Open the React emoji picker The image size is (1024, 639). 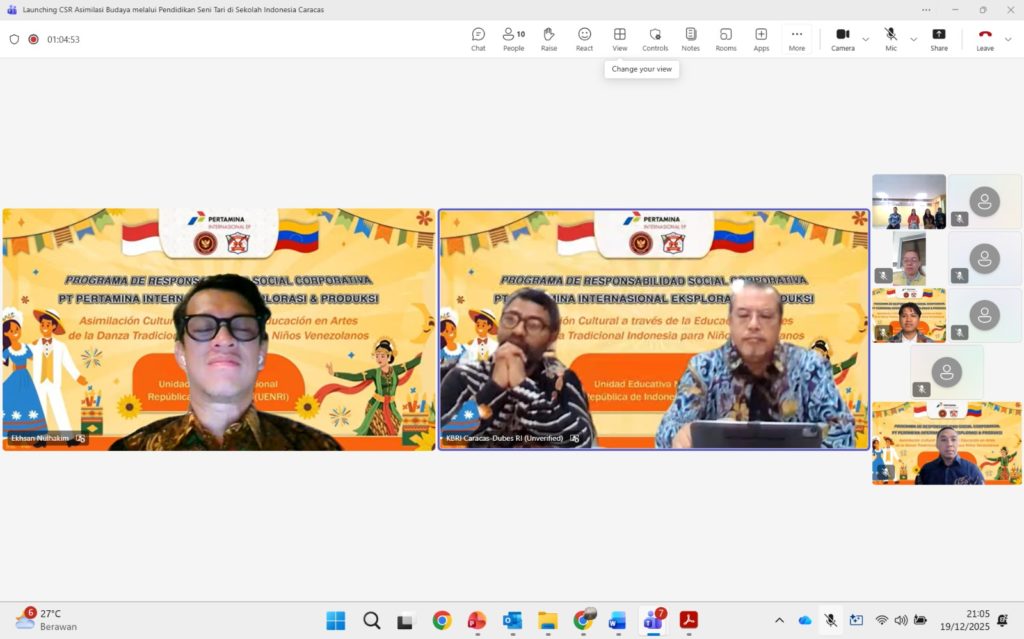(x=584, y=39)
